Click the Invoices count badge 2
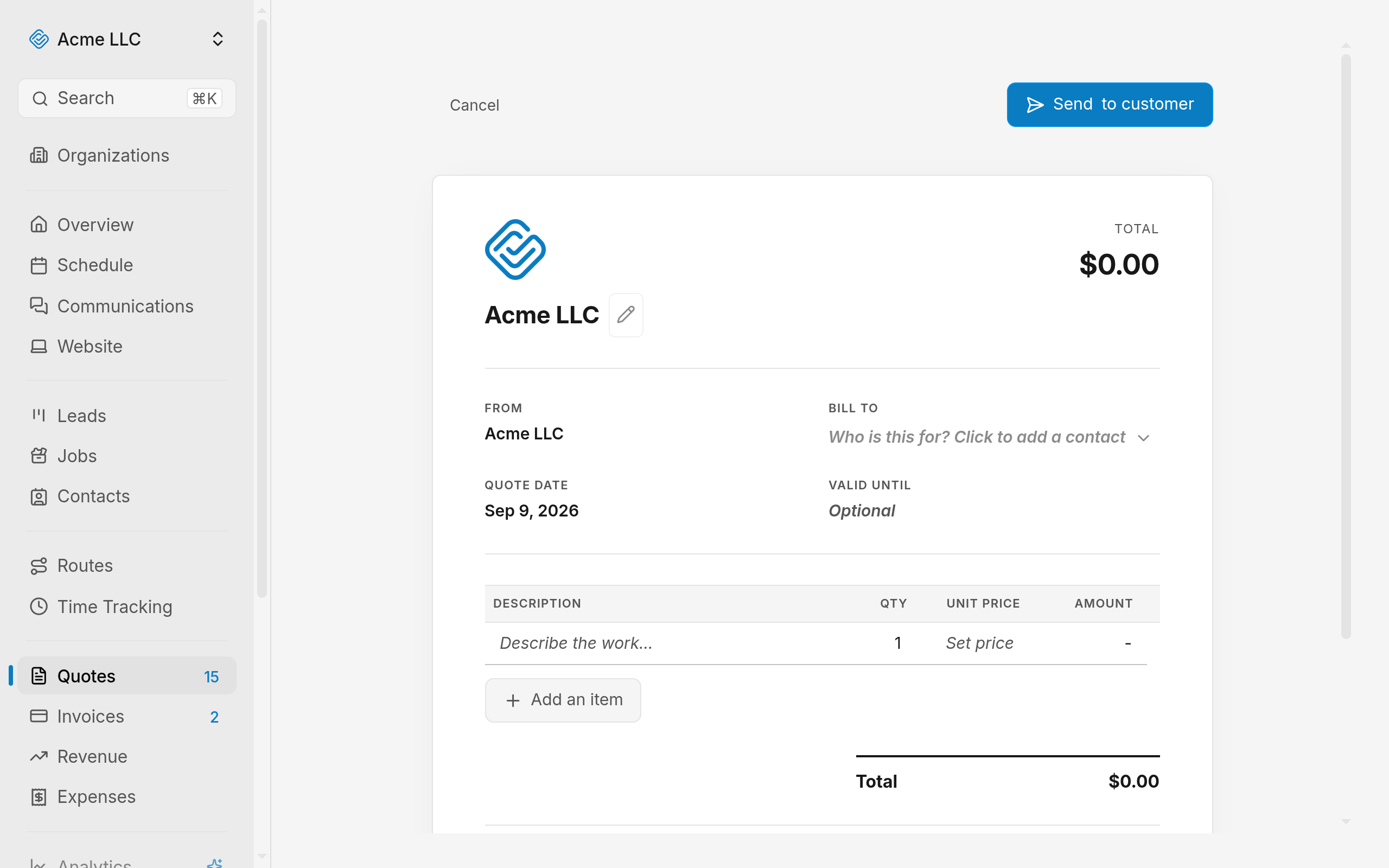 pos(214,717)
